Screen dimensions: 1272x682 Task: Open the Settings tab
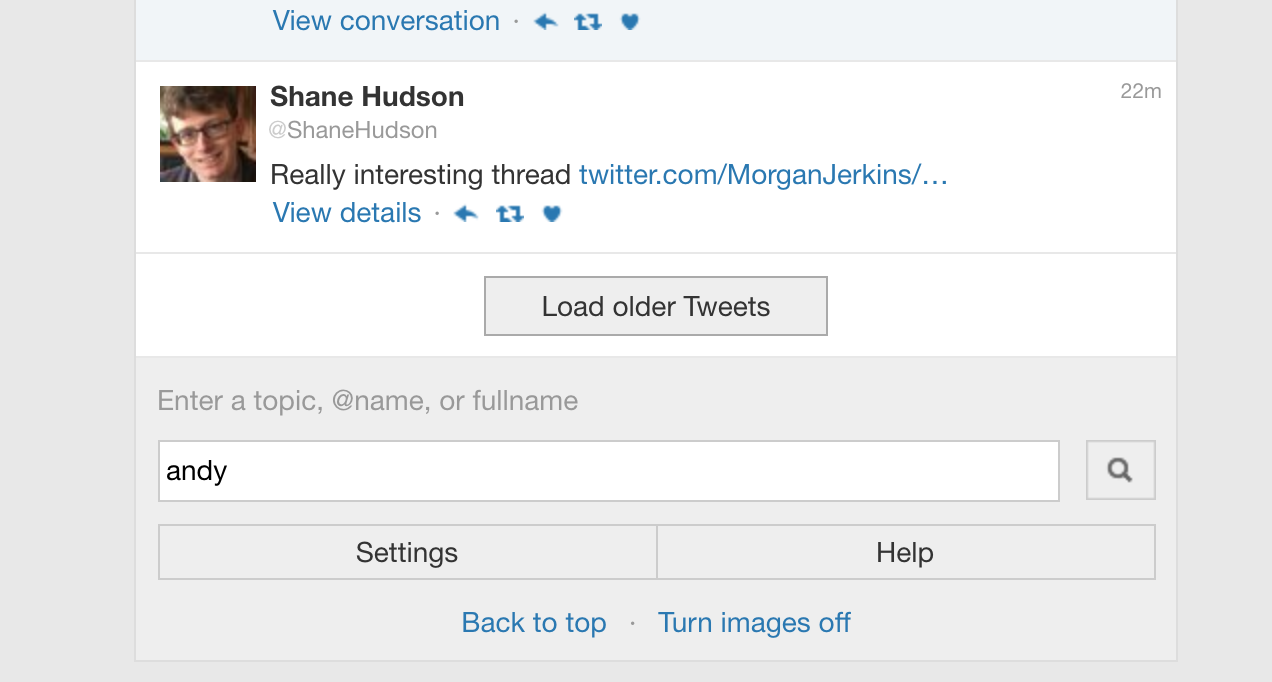click(407, 552)
